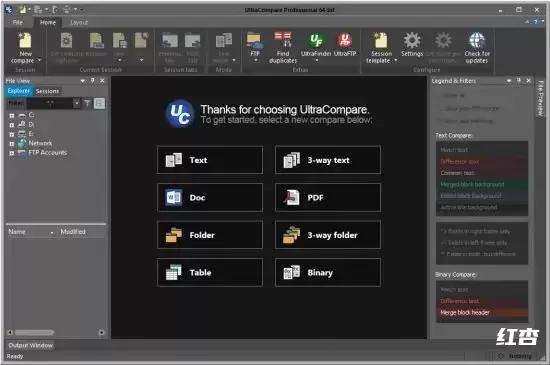This screenshot has height=365, width=550.
Task: Start a Folder compare
Action: [x=210, y=235]
